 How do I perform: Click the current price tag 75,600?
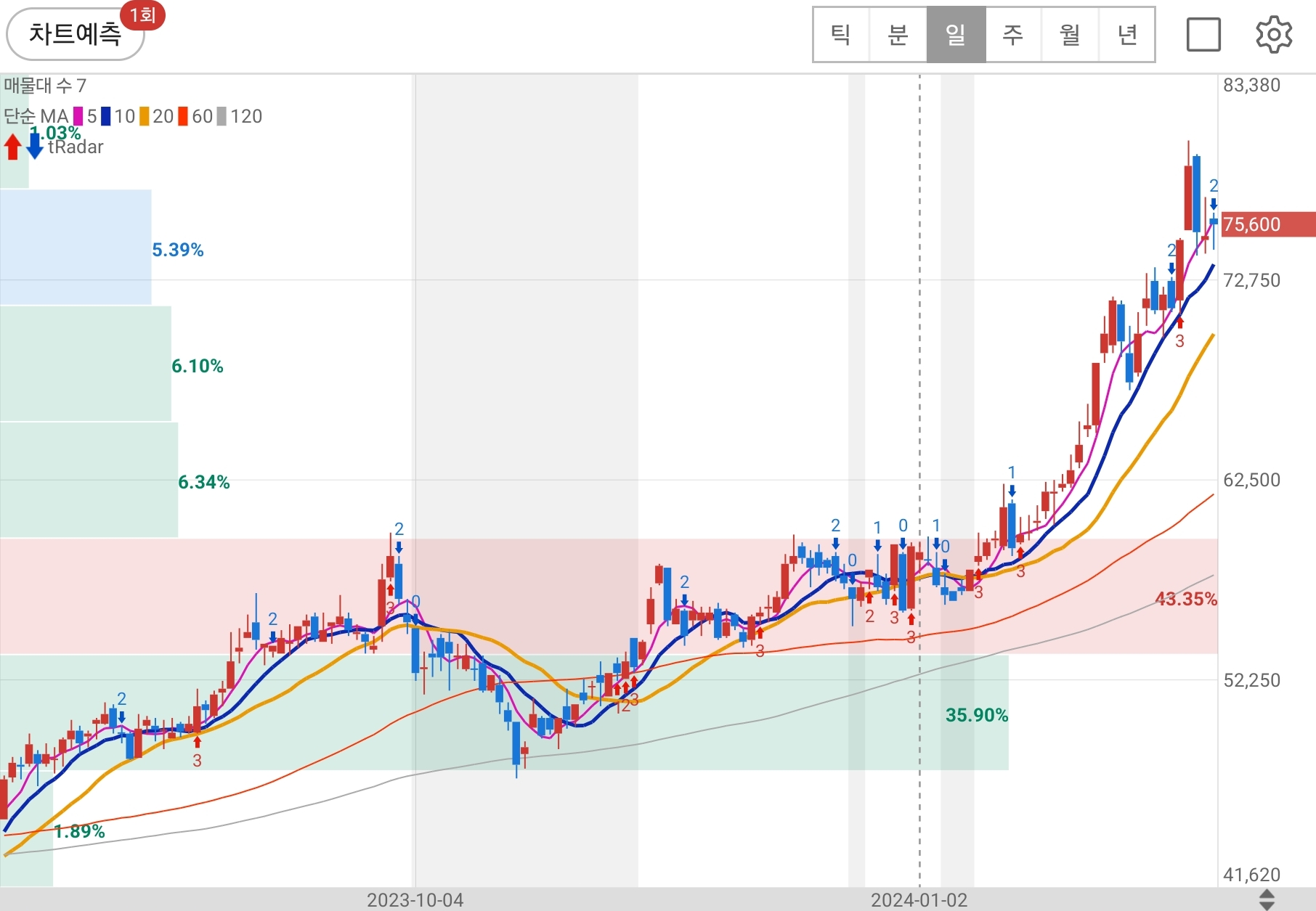click(1268, 224)
